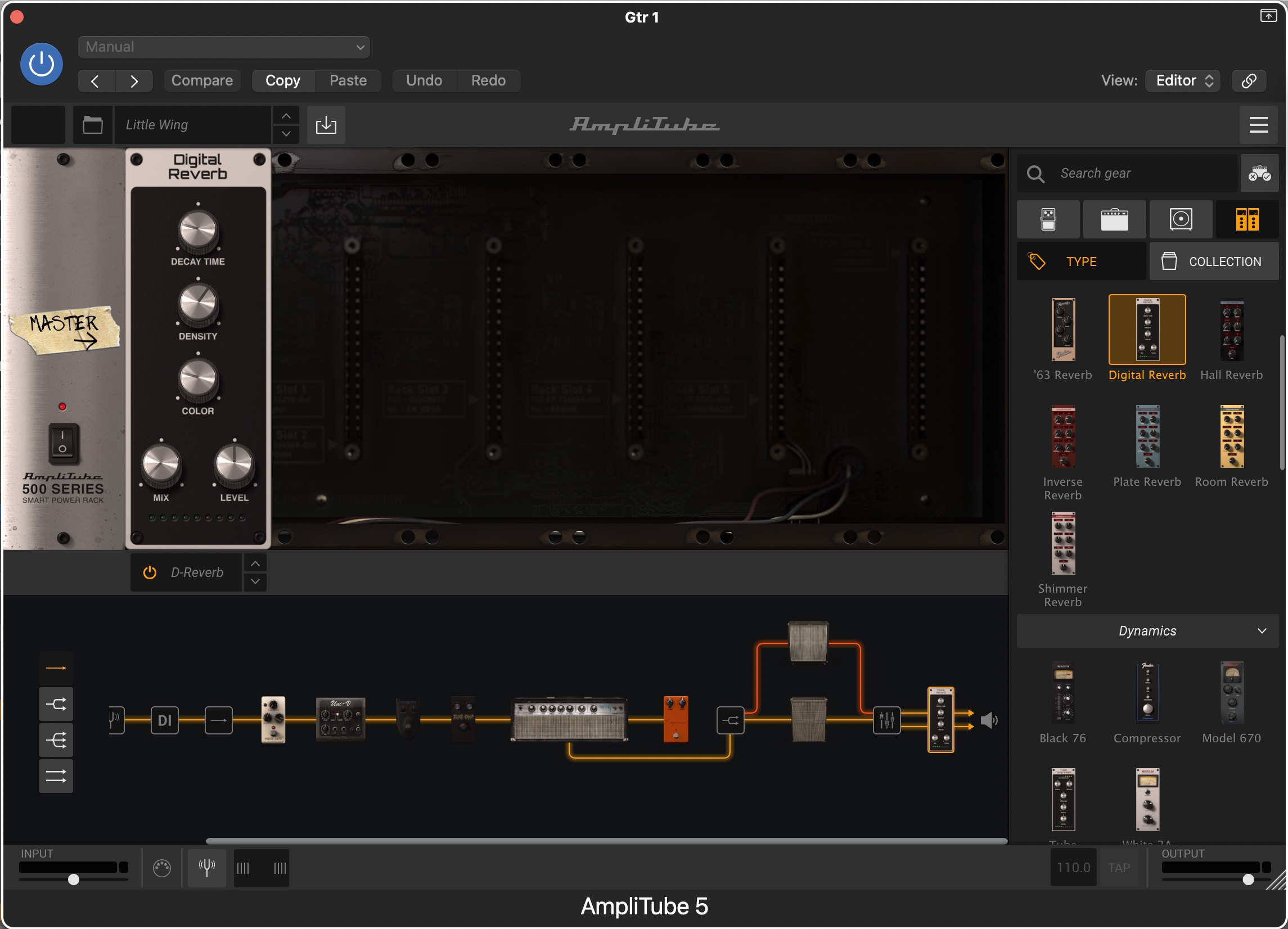
Task: Select the Compressor gear item
Action: point(1147,703)
